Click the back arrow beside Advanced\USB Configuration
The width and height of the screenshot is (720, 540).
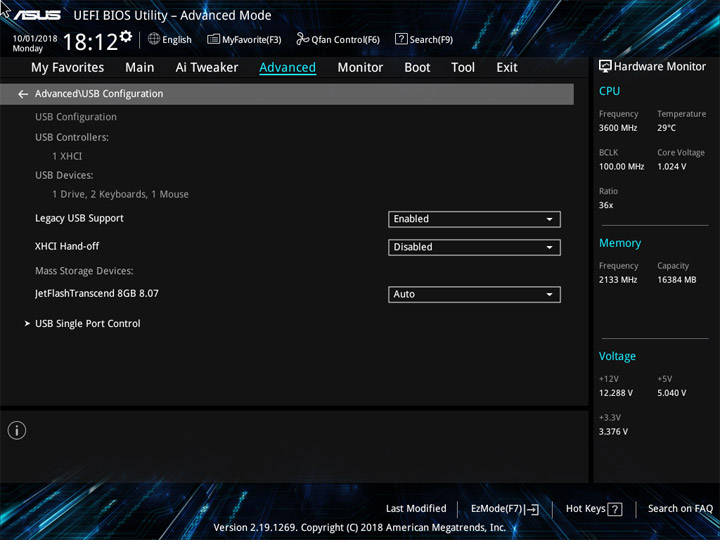tap(23, 94)
